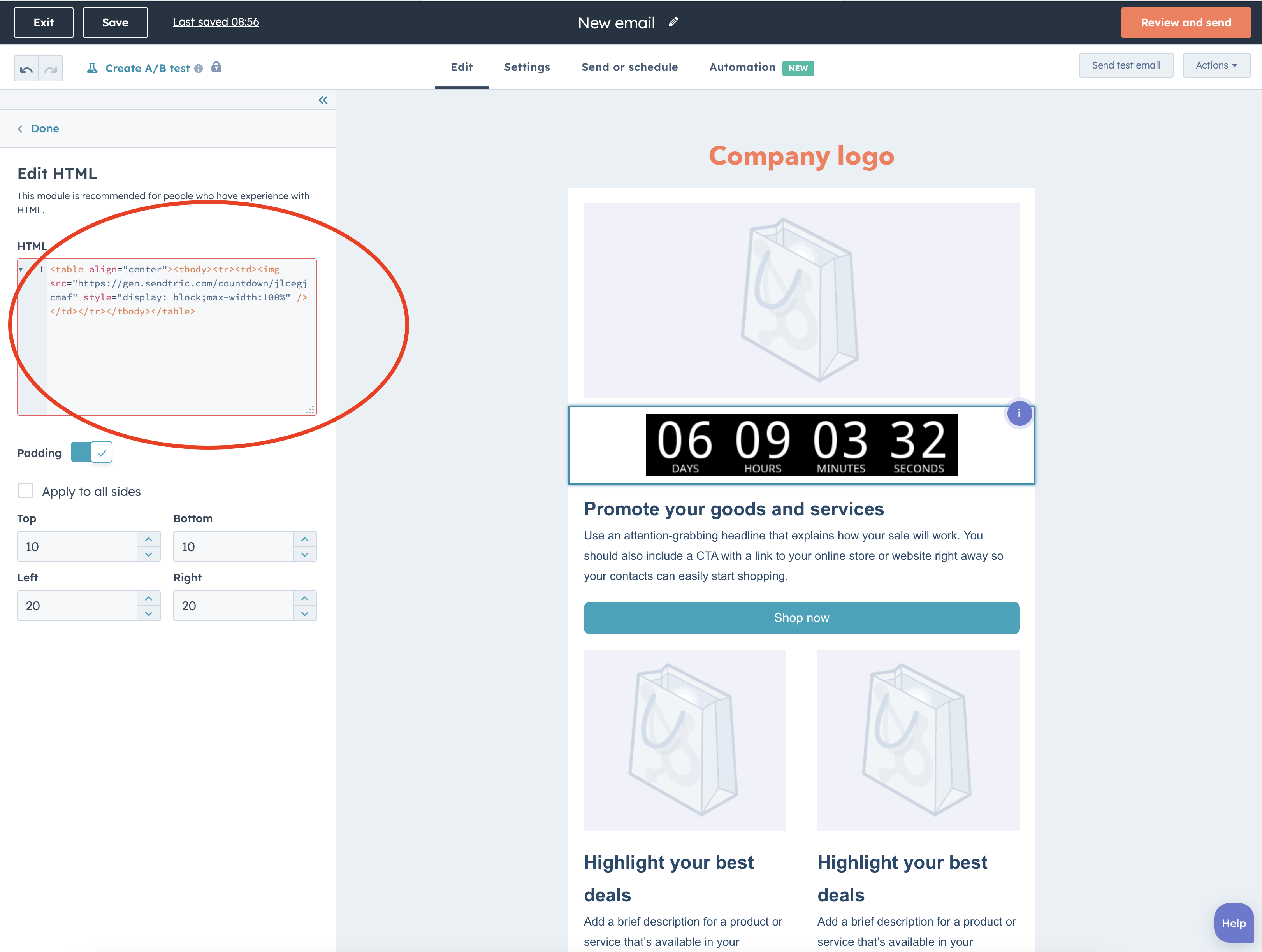Click the redo arrow icon
This screenshot has width=1262, height=952.
(x=51, y=69)
